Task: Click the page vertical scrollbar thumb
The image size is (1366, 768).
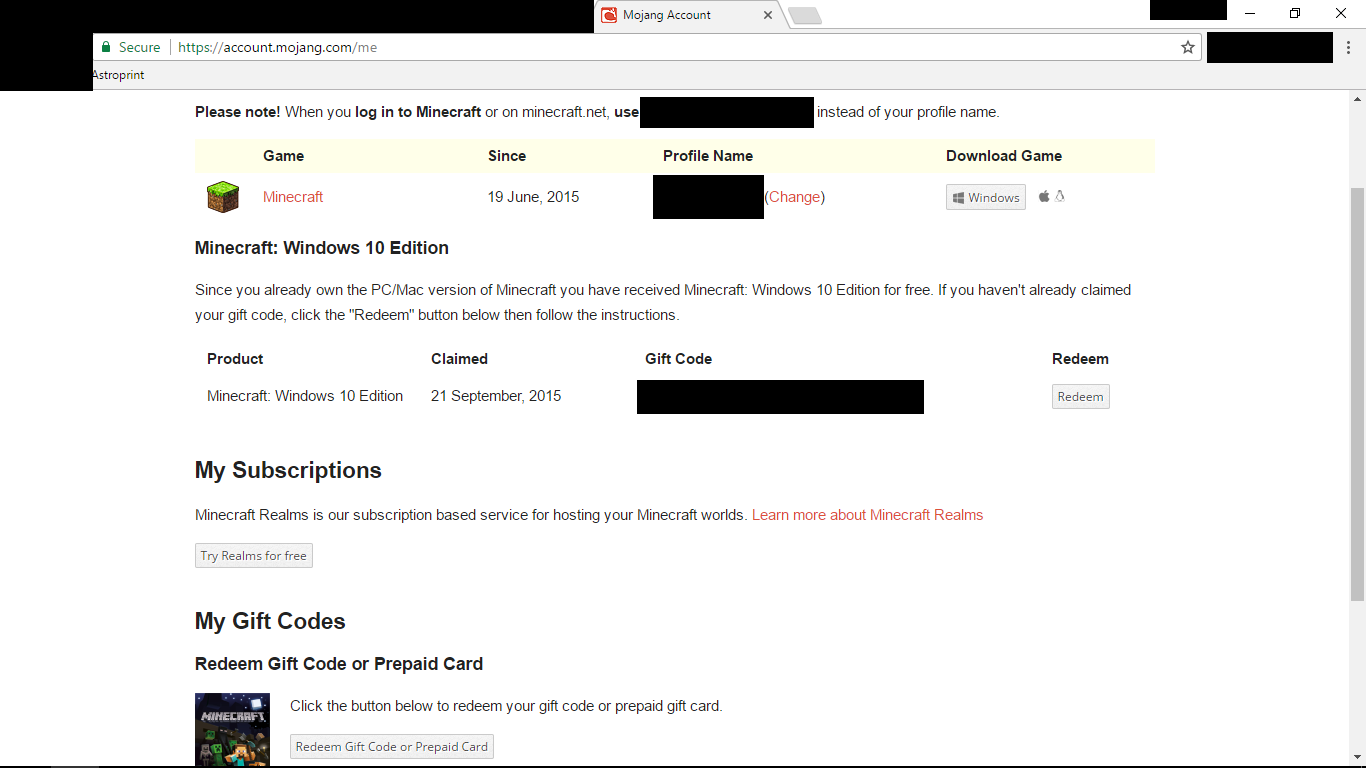Action: 1358,393
